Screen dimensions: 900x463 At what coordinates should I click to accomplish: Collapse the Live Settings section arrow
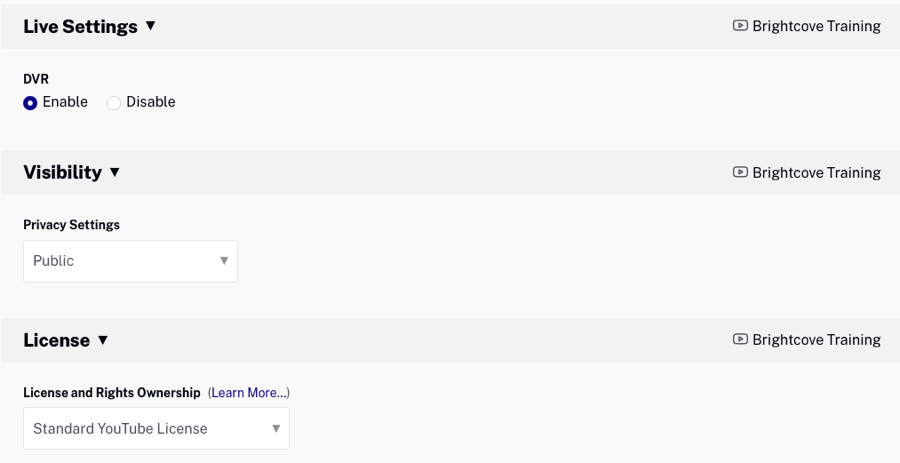[x=151, y=26]
